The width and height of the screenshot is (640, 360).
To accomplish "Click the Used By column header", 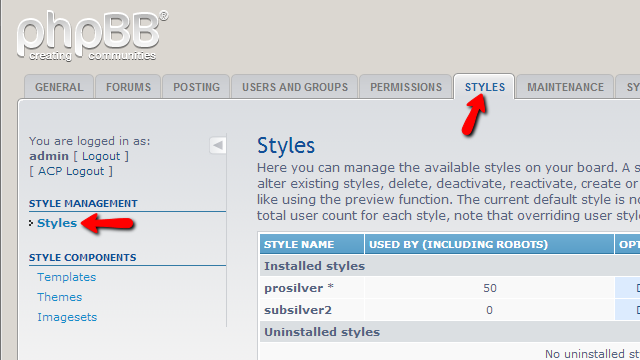I will pyautogui.click(x=489, y=244).
